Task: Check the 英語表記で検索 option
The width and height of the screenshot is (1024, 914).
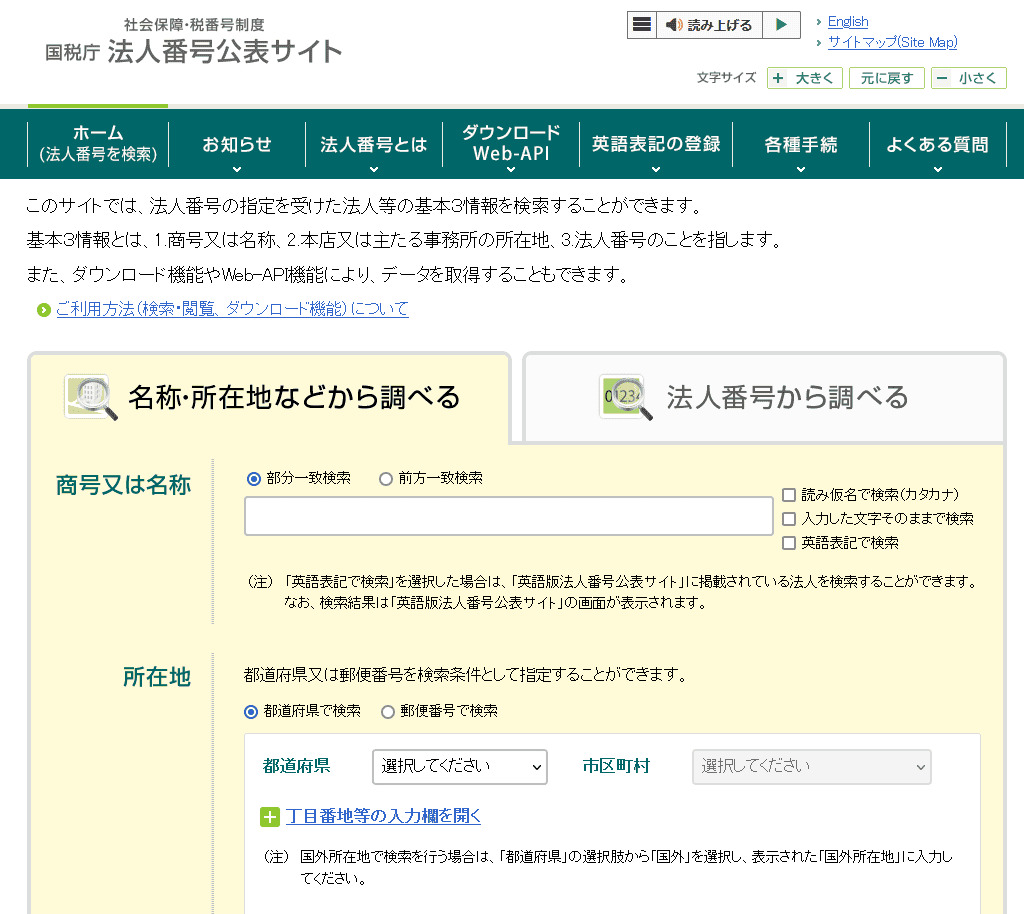Action: tap(789, 543)
